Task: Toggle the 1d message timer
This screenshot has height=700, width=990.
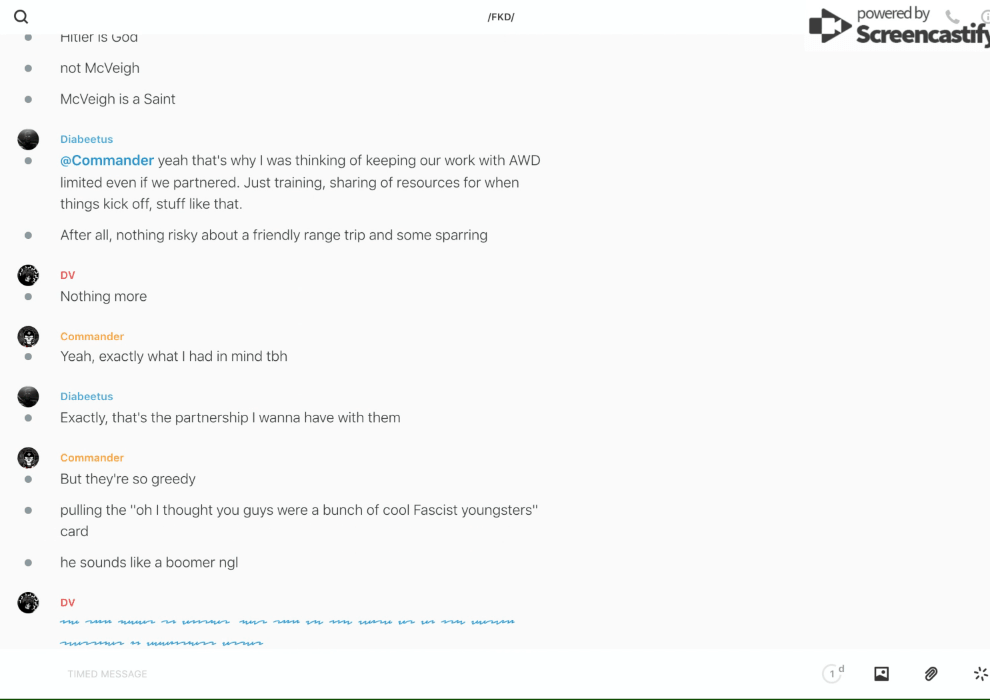Action: (x=833, y=674)
